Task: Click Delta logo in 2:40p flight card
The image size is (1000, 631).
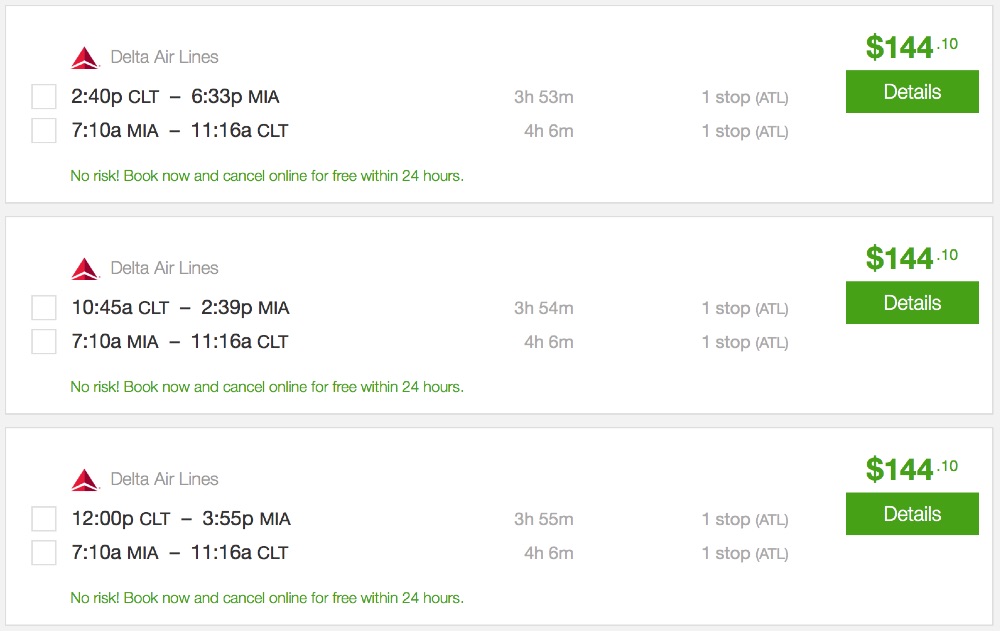Action: 85,58
